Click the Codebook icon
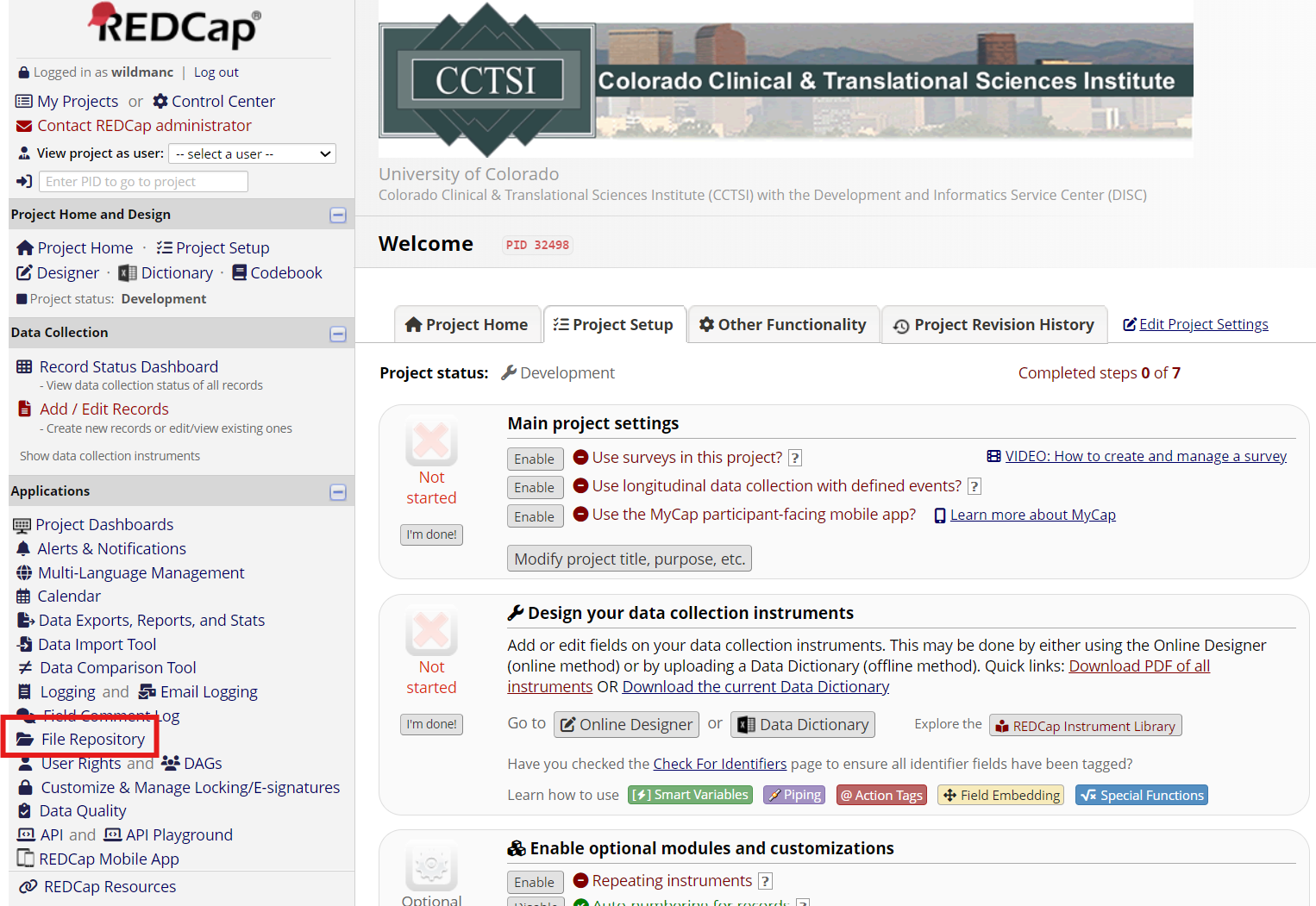Image resolution: width=1316 pixels, height=906 pixels. (x=239, y=273)
